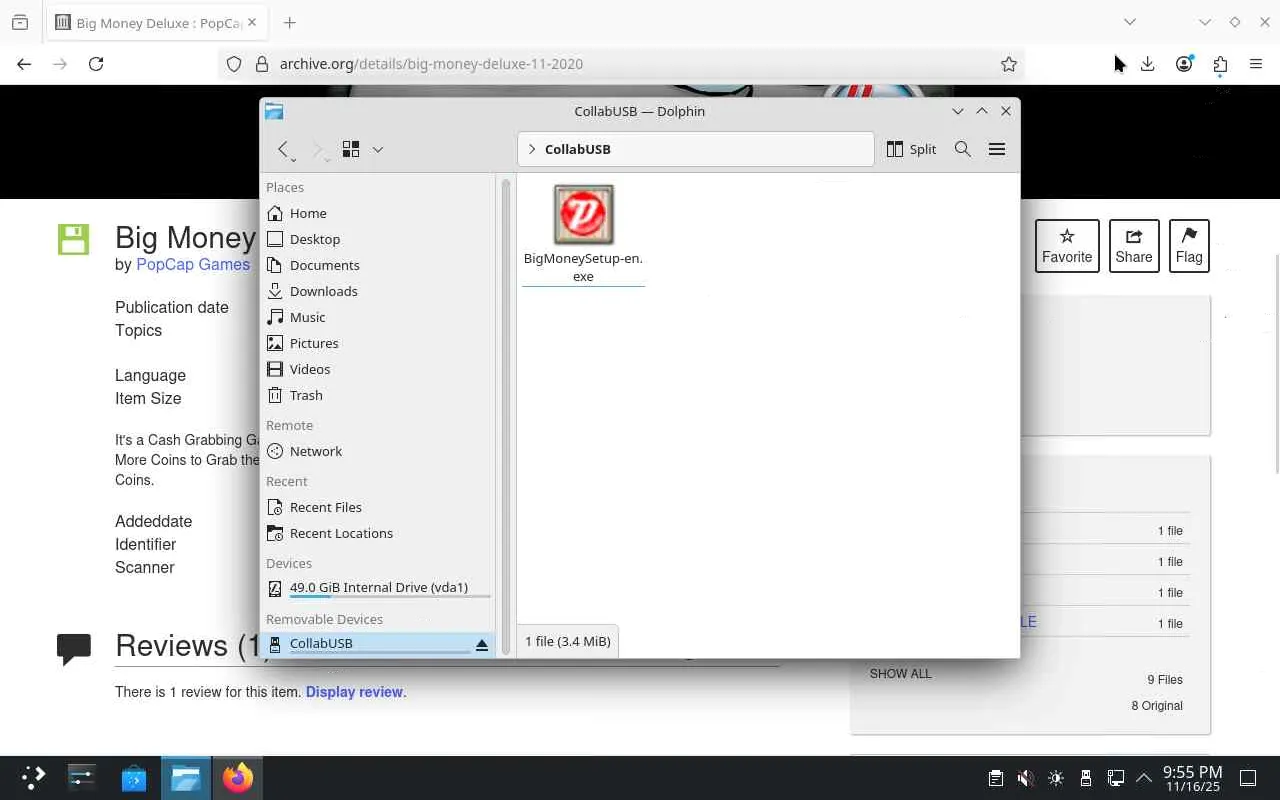Click the Favorite button on archive.org
The image size is (1280, 800).
tap(1067, 246)
